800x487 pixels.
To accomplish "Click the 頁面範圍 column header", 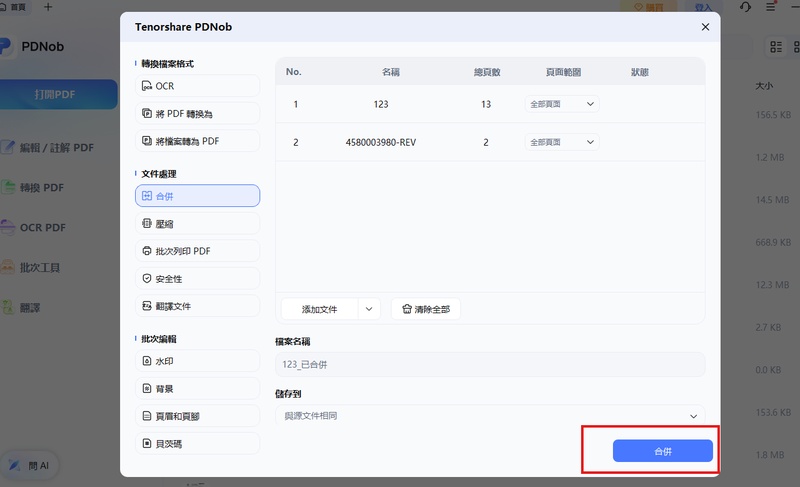I will 563,72.
